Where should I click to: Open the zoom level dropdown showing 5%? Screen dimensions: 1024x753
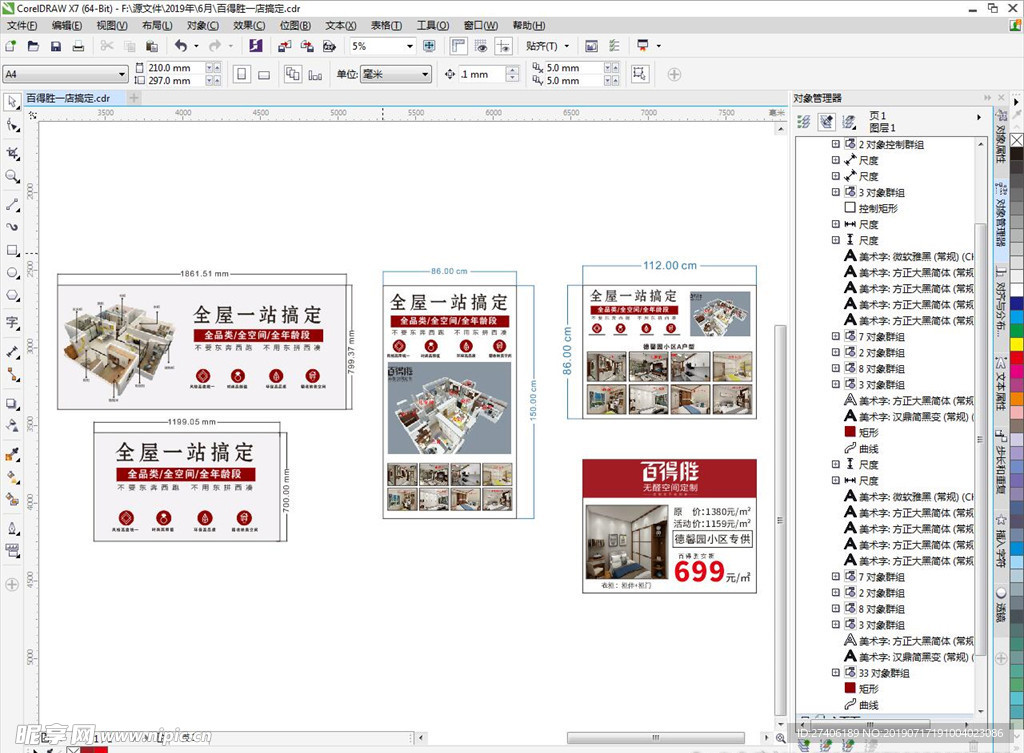pos(409,46)
